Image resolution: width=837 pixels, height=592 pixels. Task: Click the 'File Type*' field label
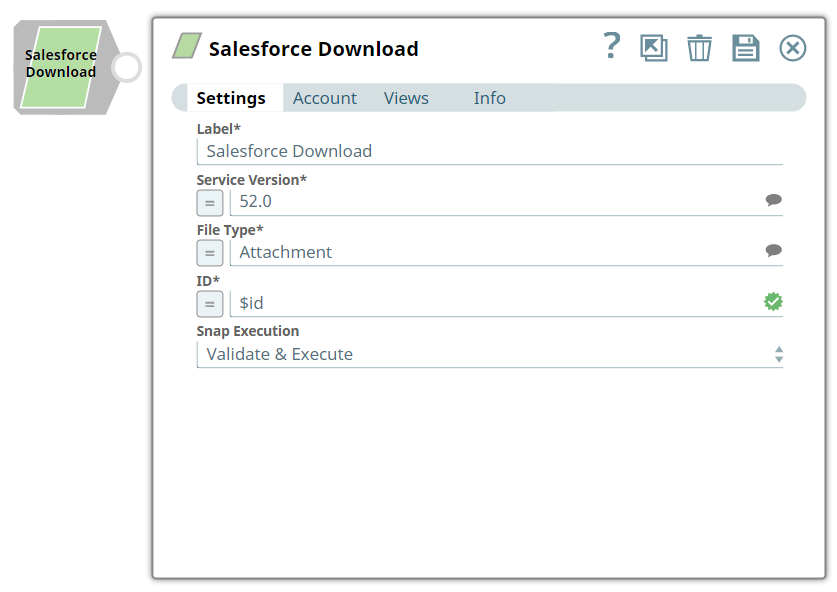click(x=230, y=230)
